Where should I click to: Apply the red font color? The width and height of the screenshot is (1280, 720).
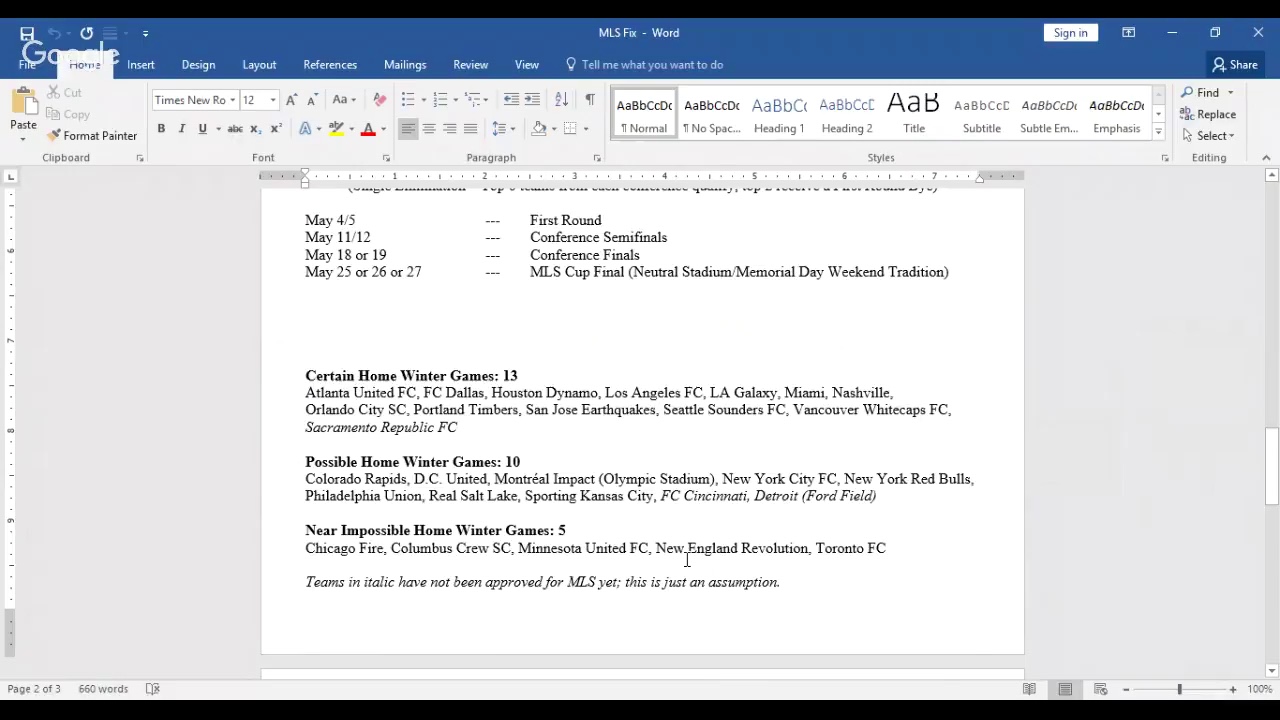point(368,129)
